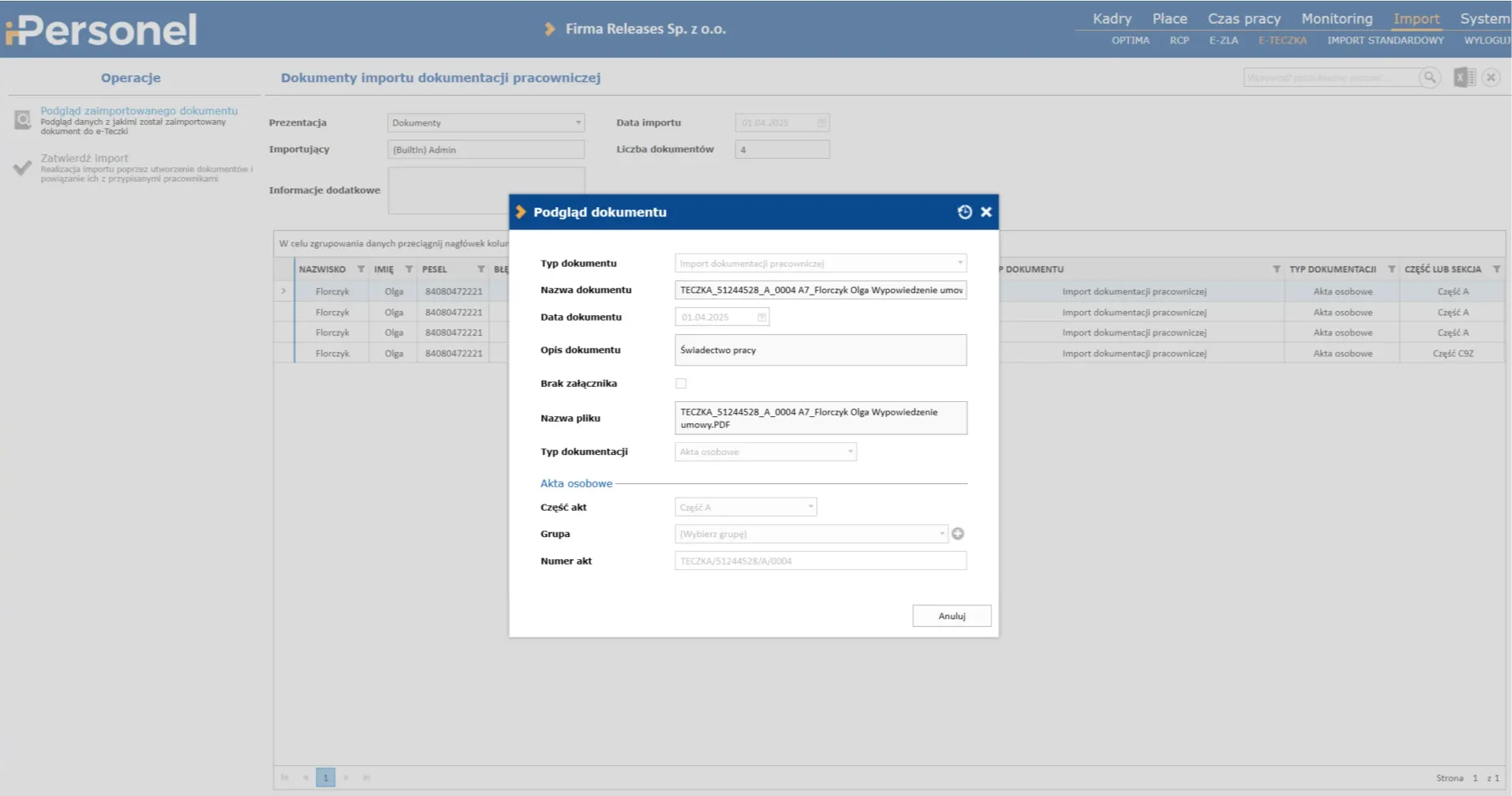Open the Podgląd zaimportowanego dokumentu link
This screenshot has height=796, width=1512.
coord(139,111)
